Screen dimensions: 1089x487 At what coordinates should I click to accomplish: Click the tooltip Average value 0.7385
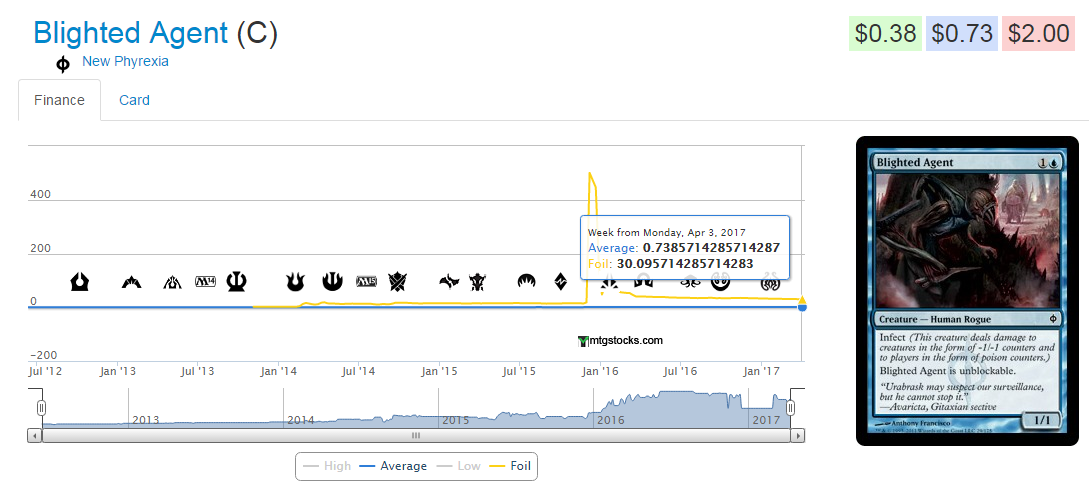(x=711, y=247)
